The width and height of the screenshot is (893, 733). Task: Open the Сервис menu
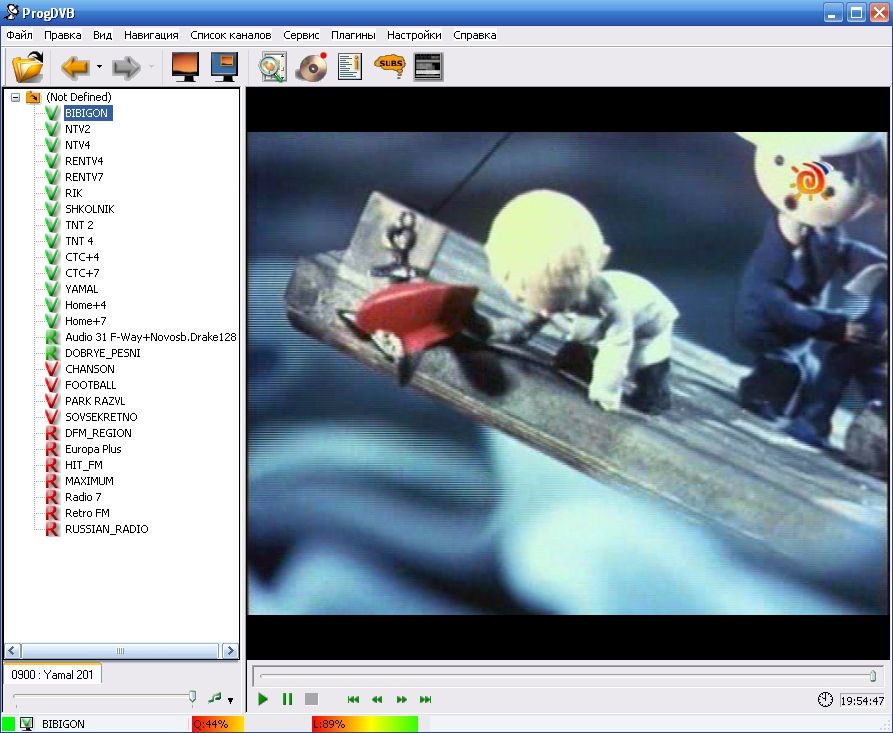pos(301,35)
